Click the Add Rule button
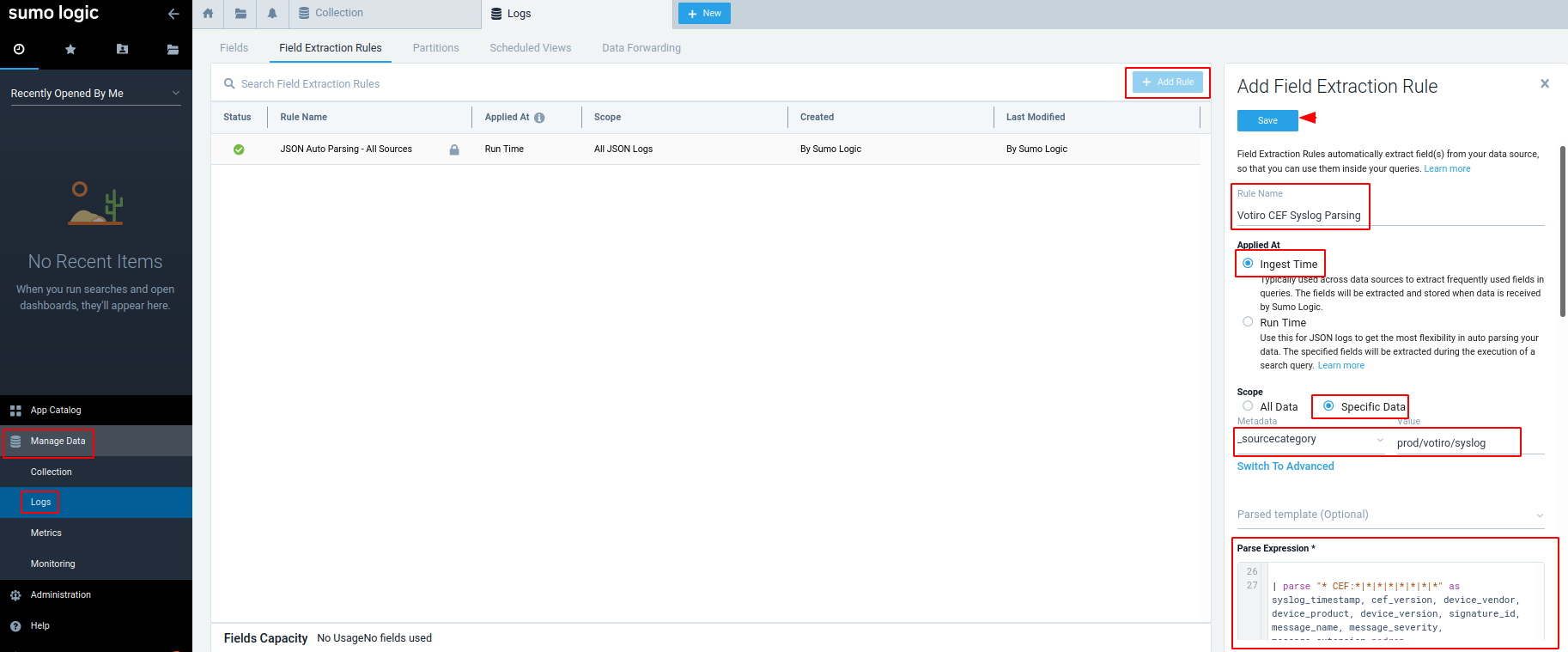Image resolution: width=1568 pixels, height=652 pixels. tap(1168, 82)
